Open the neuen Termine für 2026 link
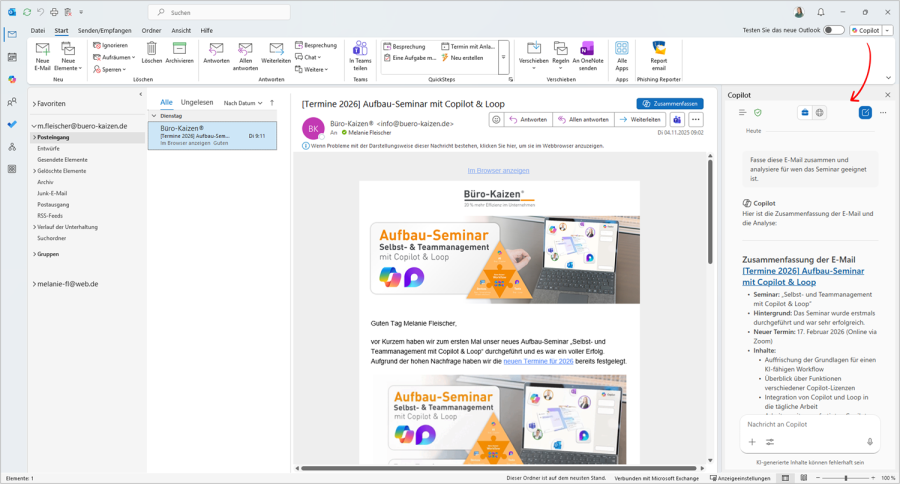The width and height of the screenshot is (900, 484). pos(538,361)
